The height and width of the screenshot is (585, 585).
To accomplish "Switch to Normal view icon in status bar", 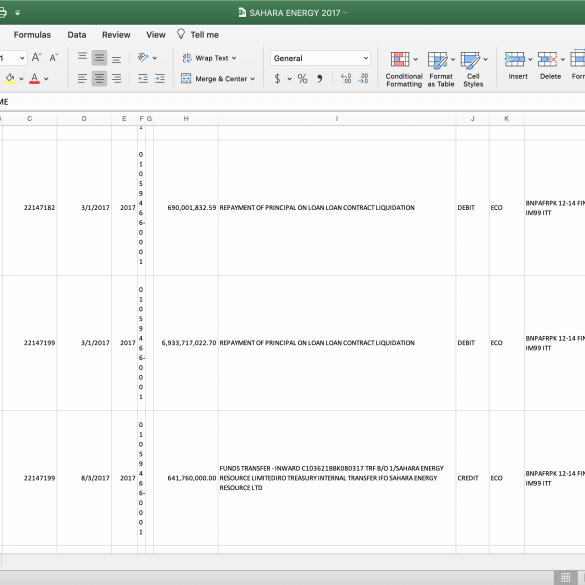I will (566, 577).
